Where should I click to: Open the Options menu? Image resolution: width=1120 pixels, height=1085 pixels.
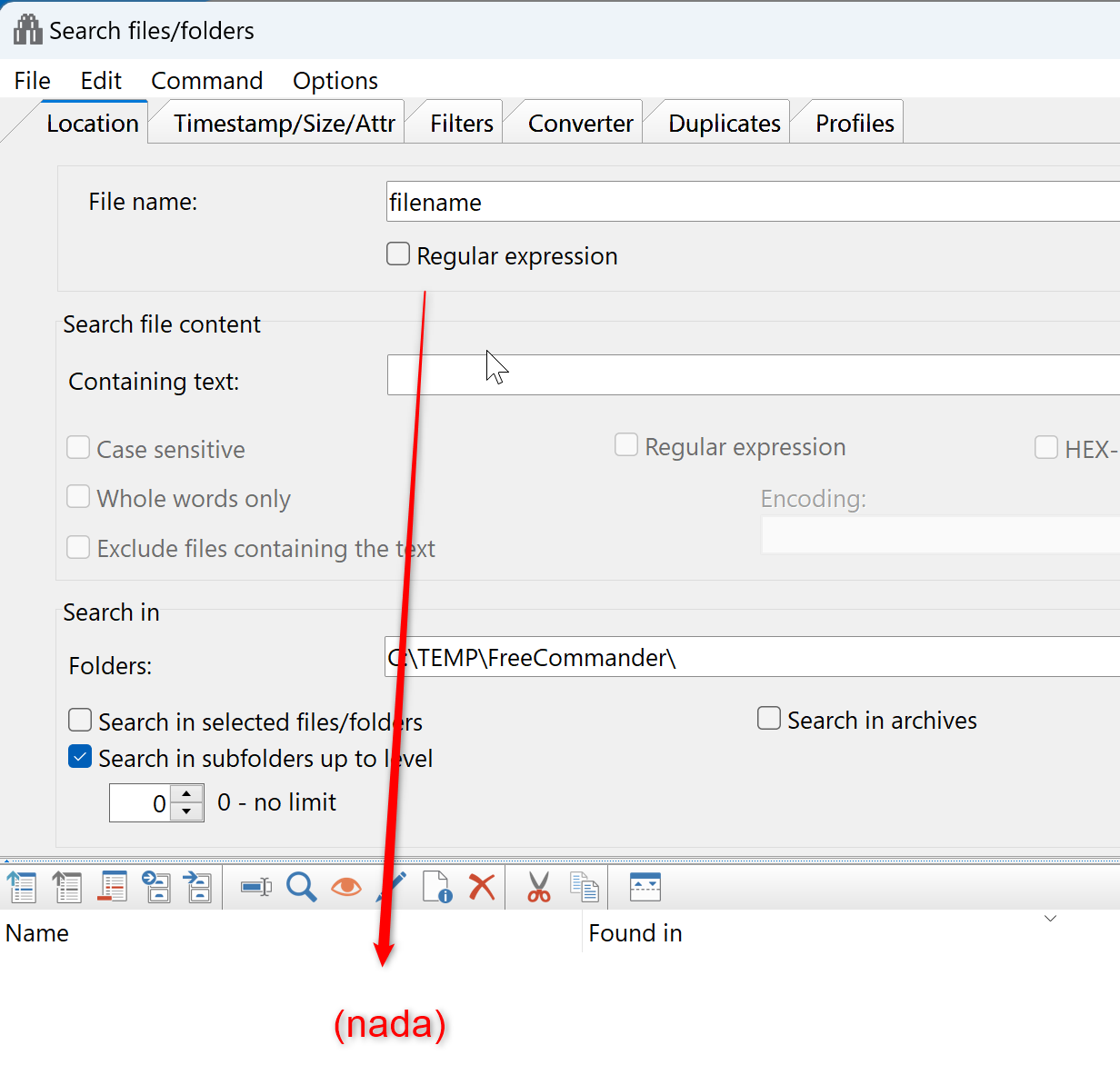pos(335,81)
